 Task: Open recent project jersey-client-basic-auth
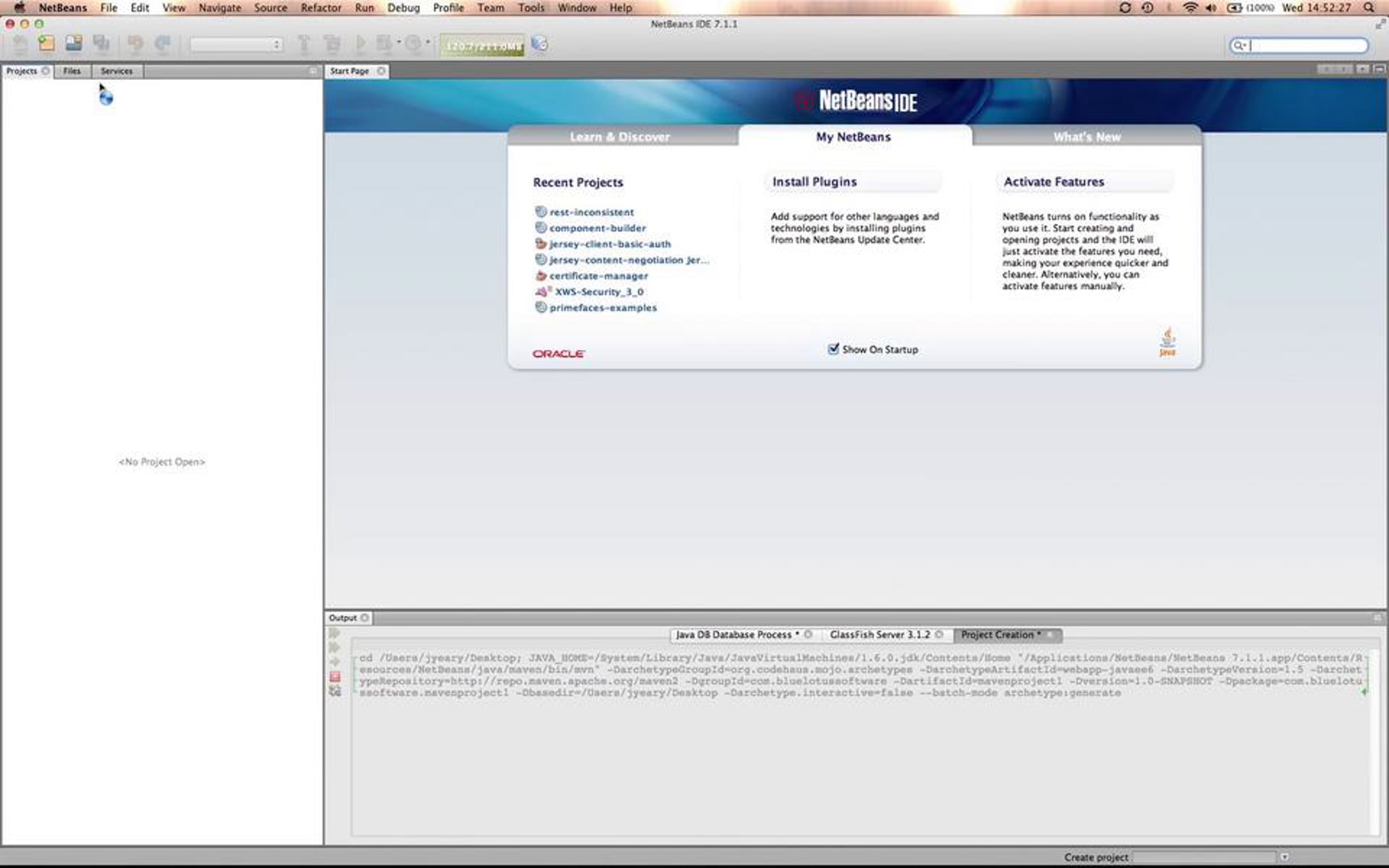(x=609, y=244)
